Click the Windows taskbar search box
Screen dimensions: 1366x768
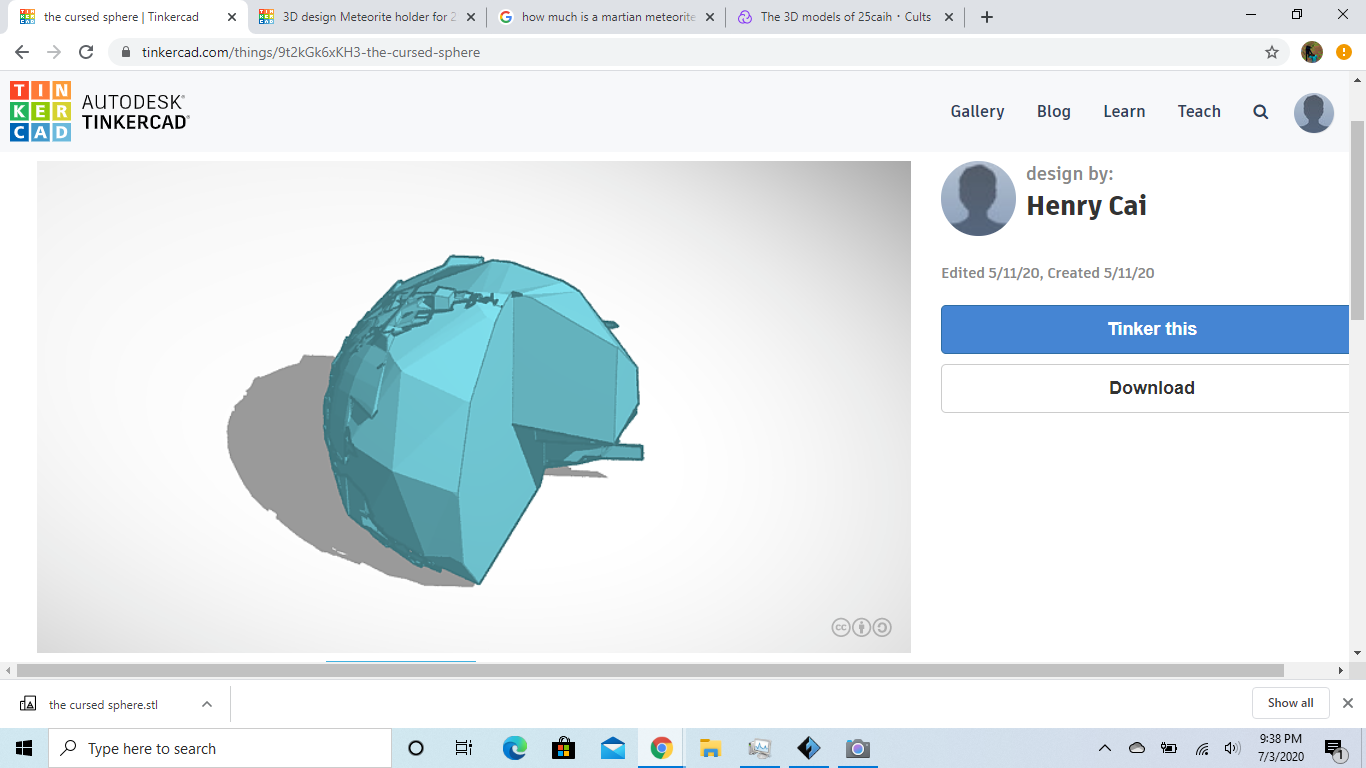[x=220, y=748]
